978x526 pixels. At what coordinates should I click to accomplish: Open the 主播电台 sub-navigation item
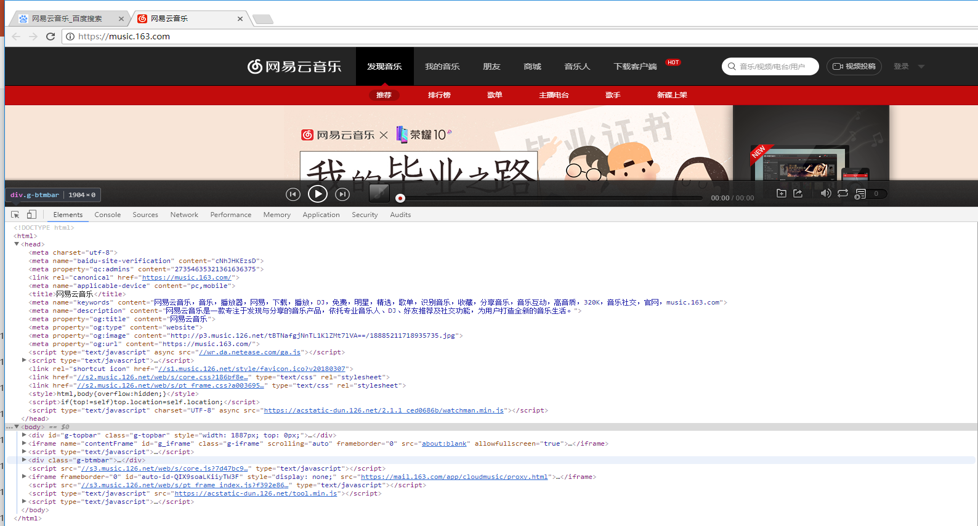coord(554,95)
